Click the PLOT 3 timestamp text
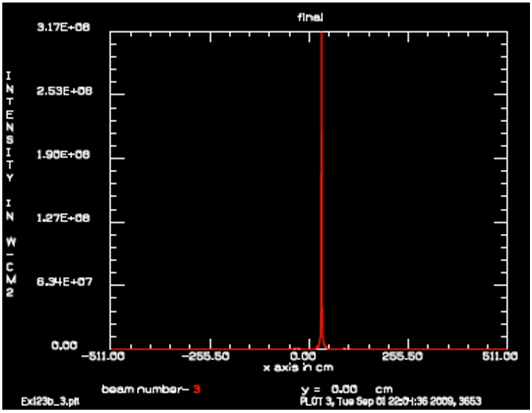532x413 pixels. point(391,401)
